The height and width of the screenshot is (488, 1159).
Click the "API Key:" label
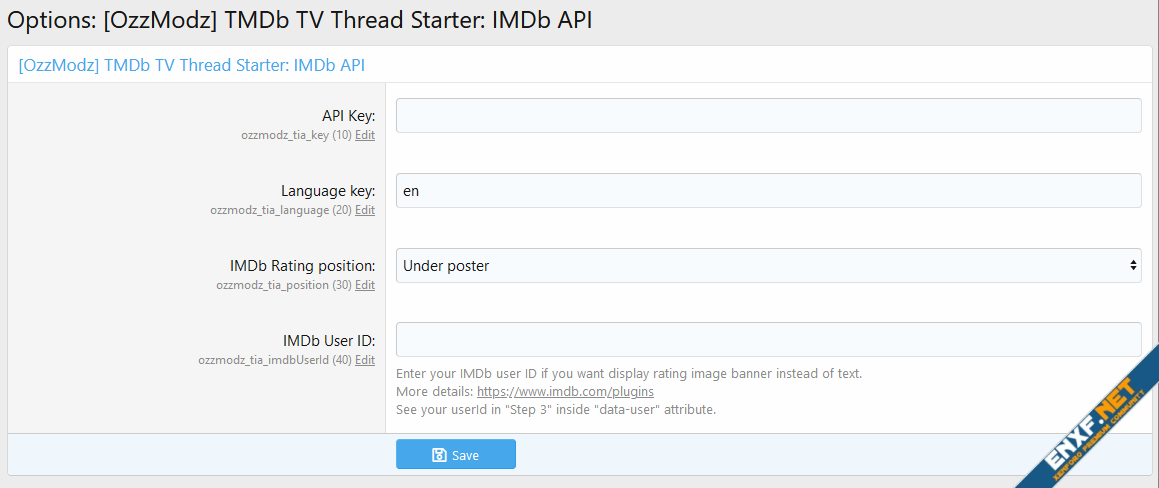click(x=348, y=116)
